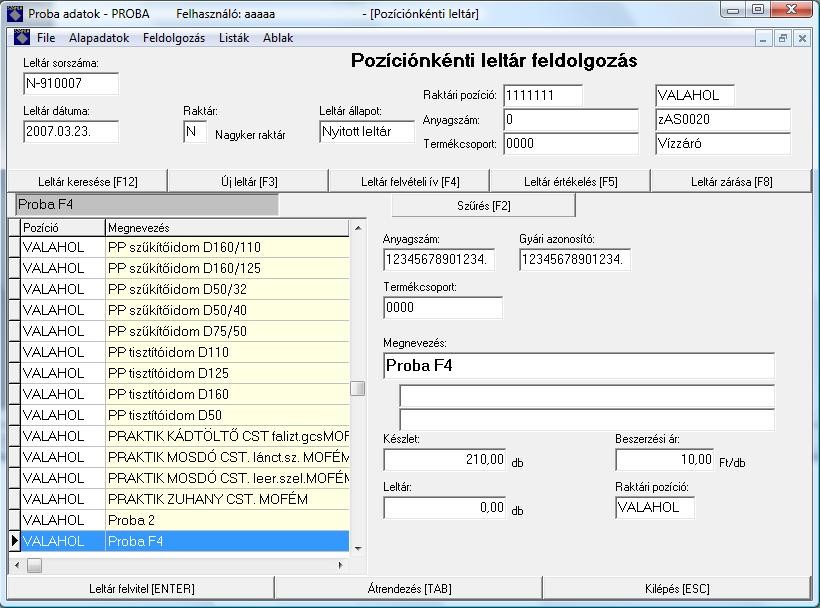Minimize the inner MDI child window

click(x=765, y=38)
